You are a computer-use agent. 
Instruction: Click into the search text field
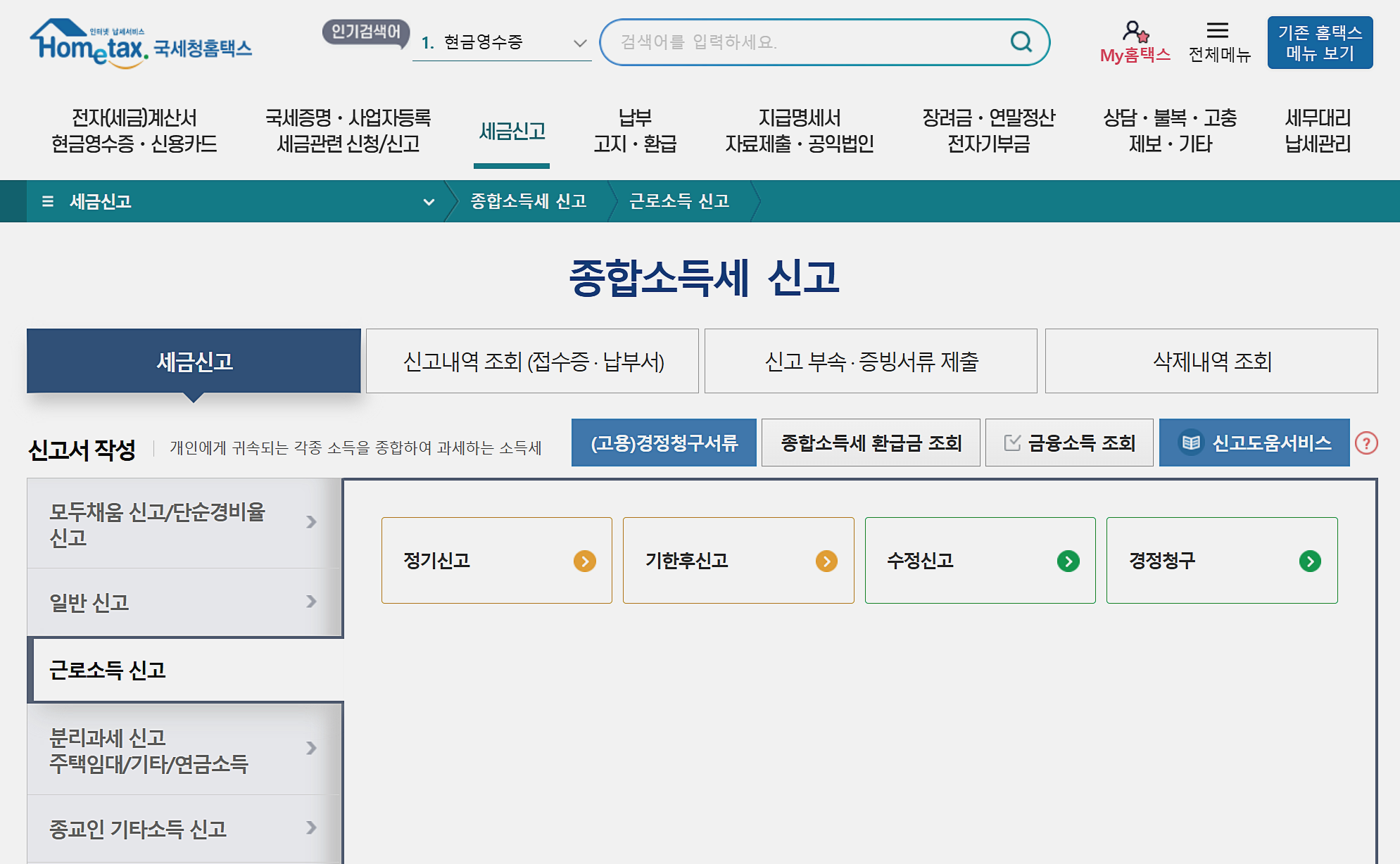802,42
